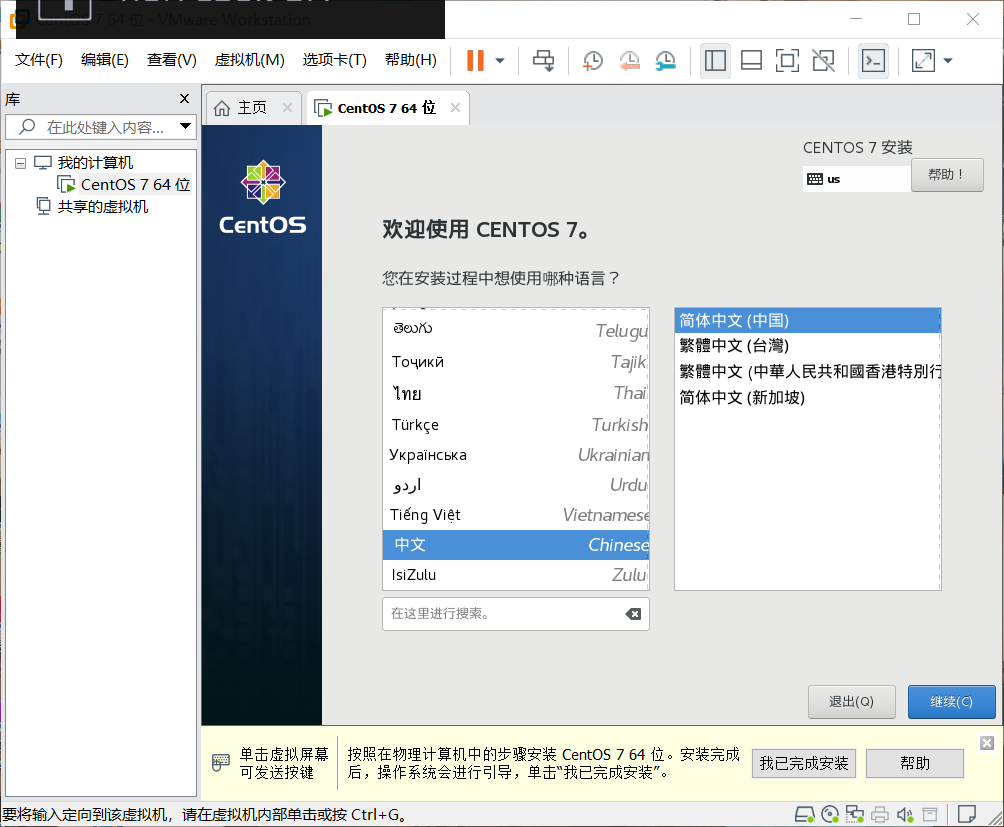Revert to snapshot toolbar icon
The image size is (1004, 827).
pos(629,61)
